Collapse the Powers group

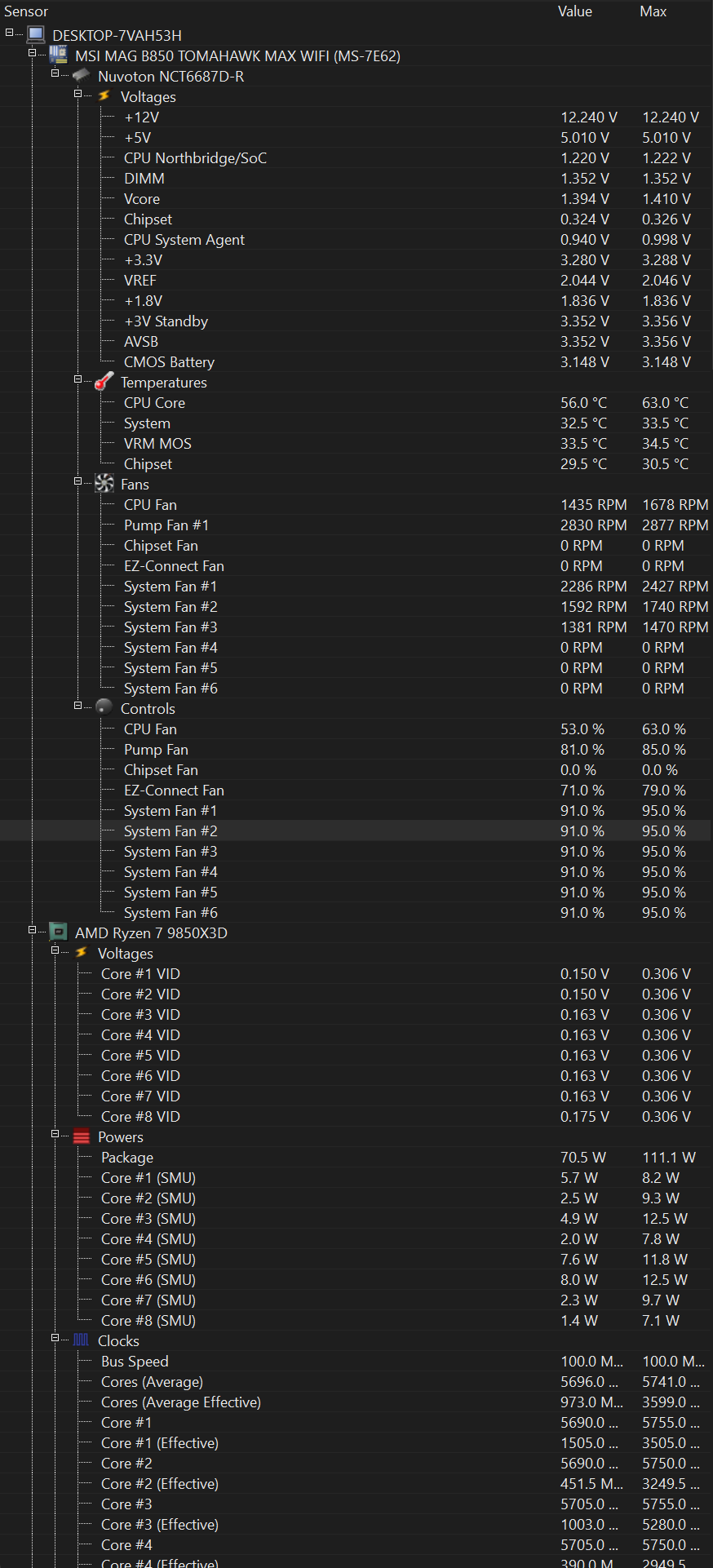(55, 1134)
